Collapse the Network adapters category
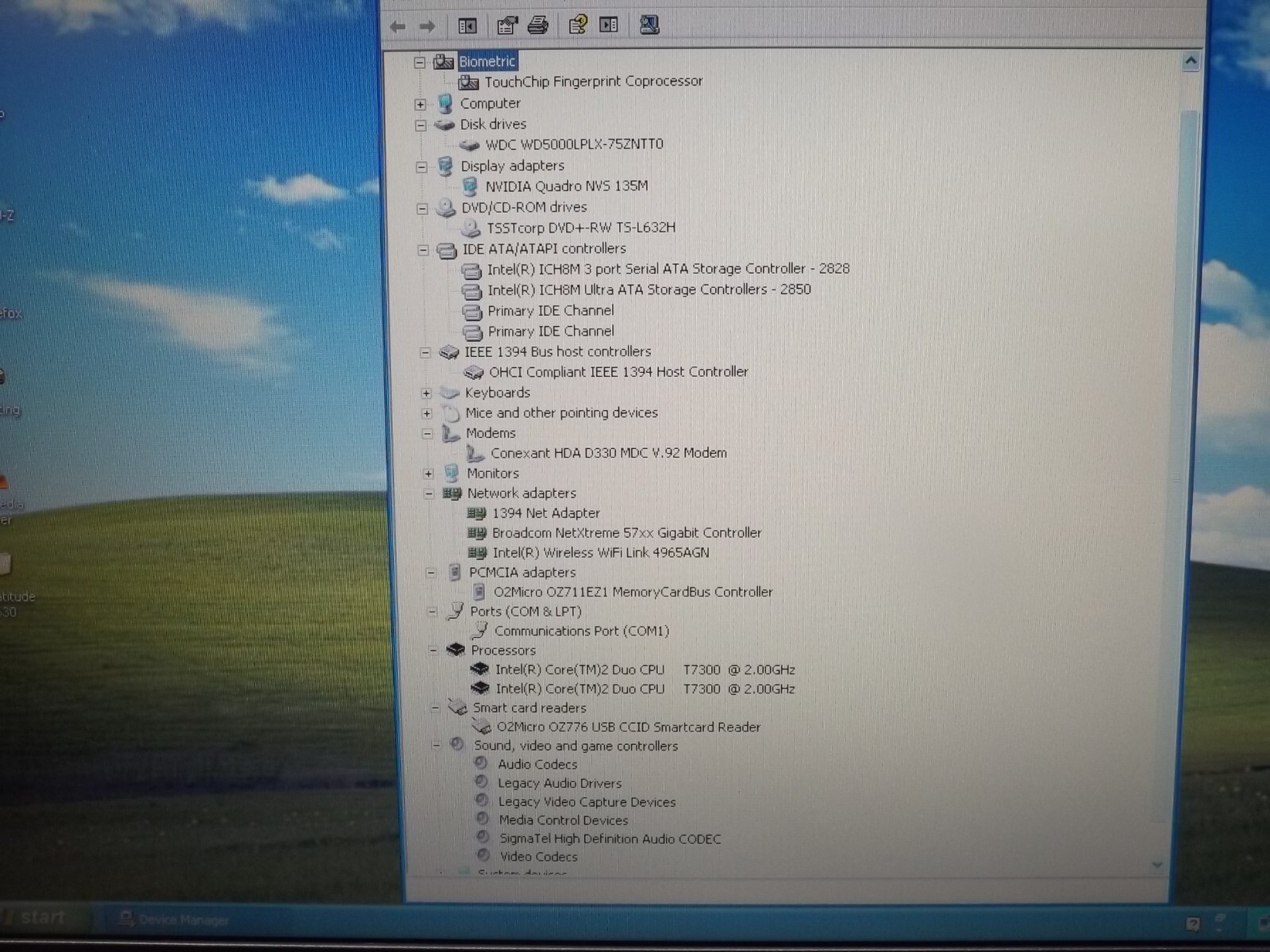The image size is (1270, 952). click(429, 493)
